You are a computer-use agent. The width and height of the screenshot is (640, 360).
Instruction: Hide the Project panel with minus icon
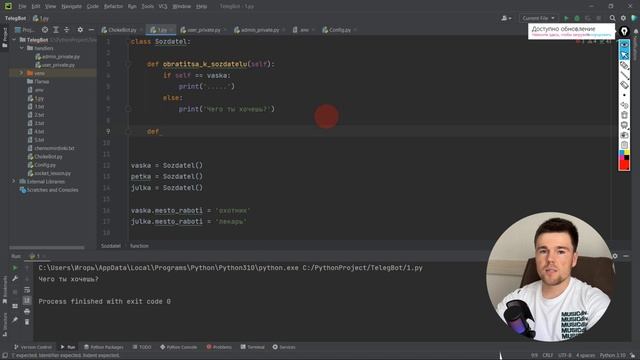click(x=91, y=30)
